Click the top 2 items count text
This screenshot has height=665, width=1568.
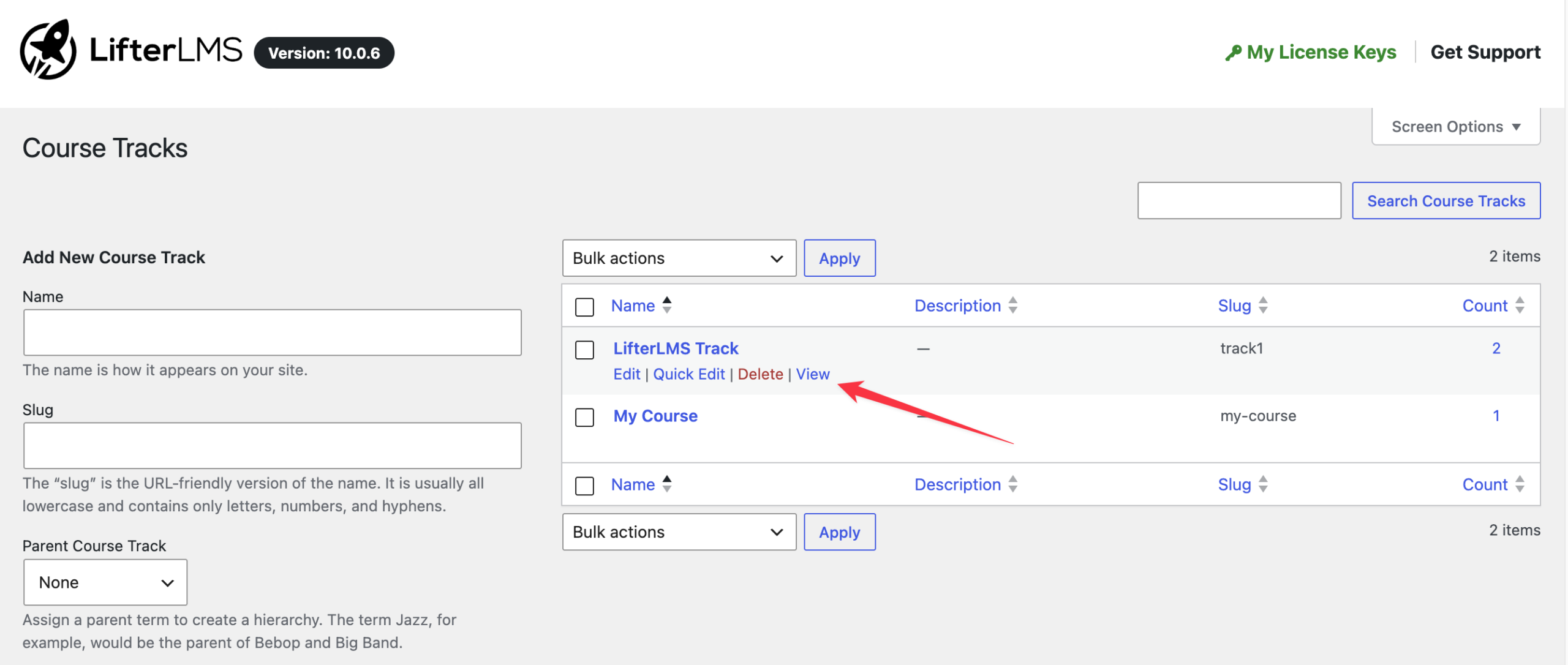coord(1514,257)
